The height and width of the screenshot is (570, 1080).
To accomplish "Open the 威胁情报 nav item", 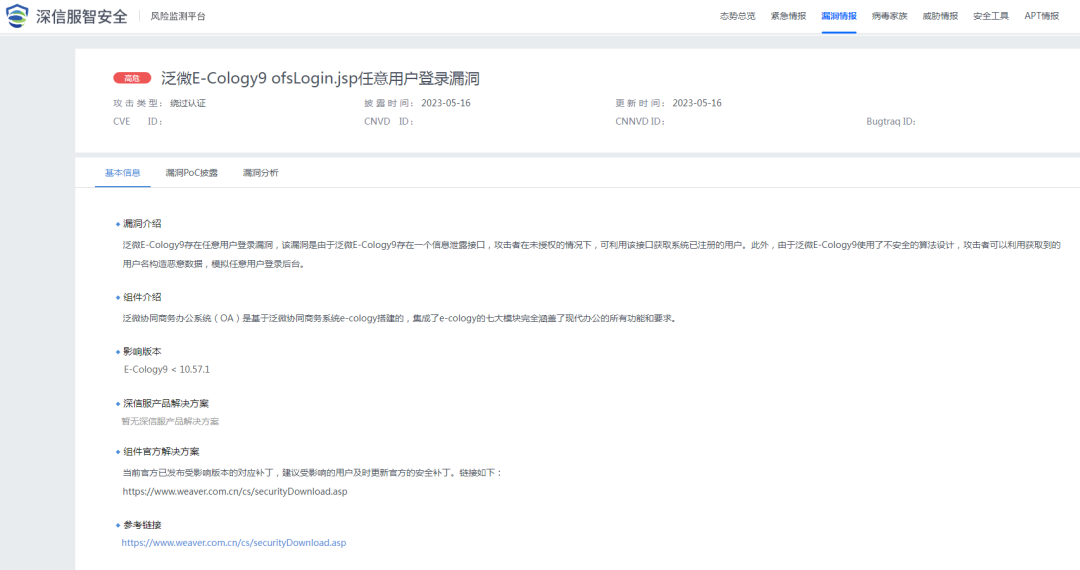I will (940, 16).
